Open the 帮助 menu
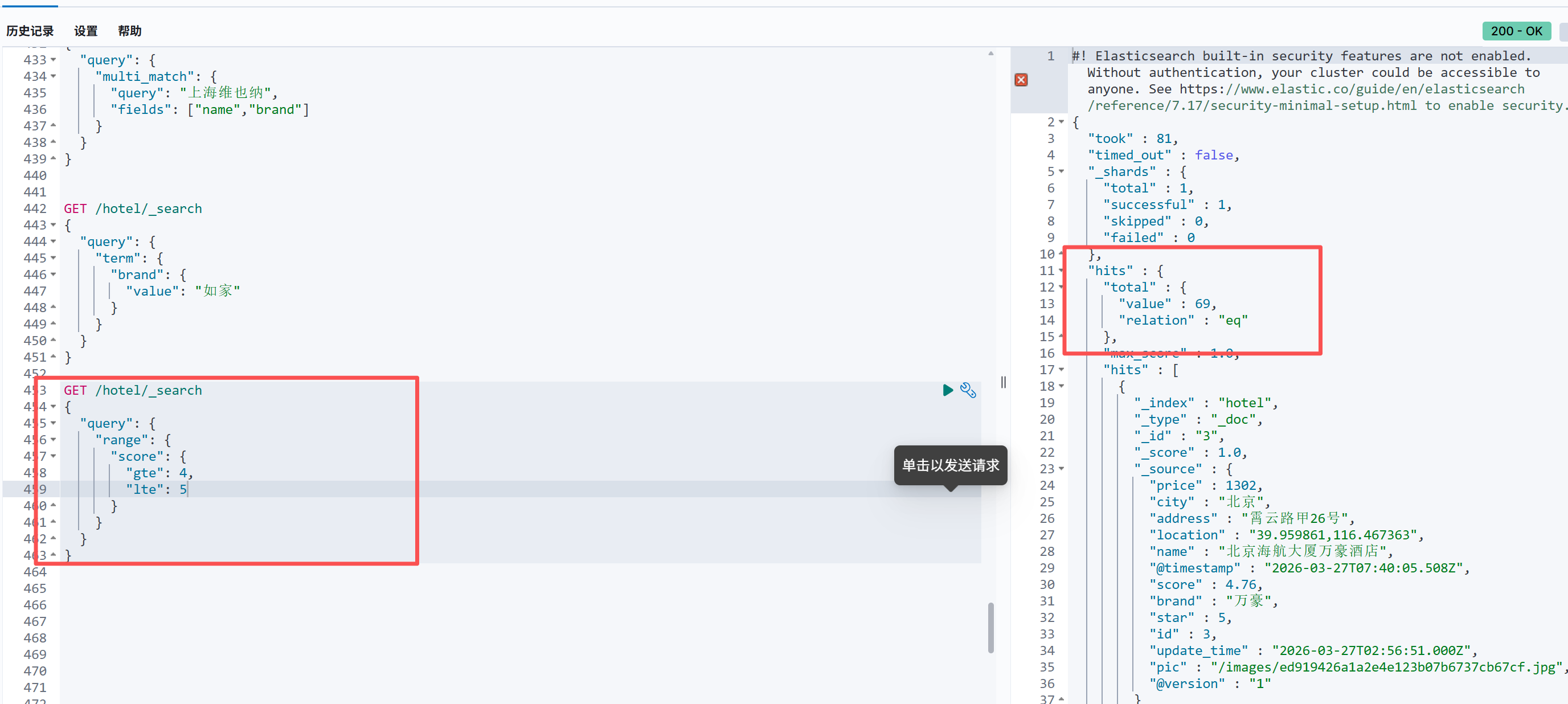The image size is (1568, 704). [130, 31]
